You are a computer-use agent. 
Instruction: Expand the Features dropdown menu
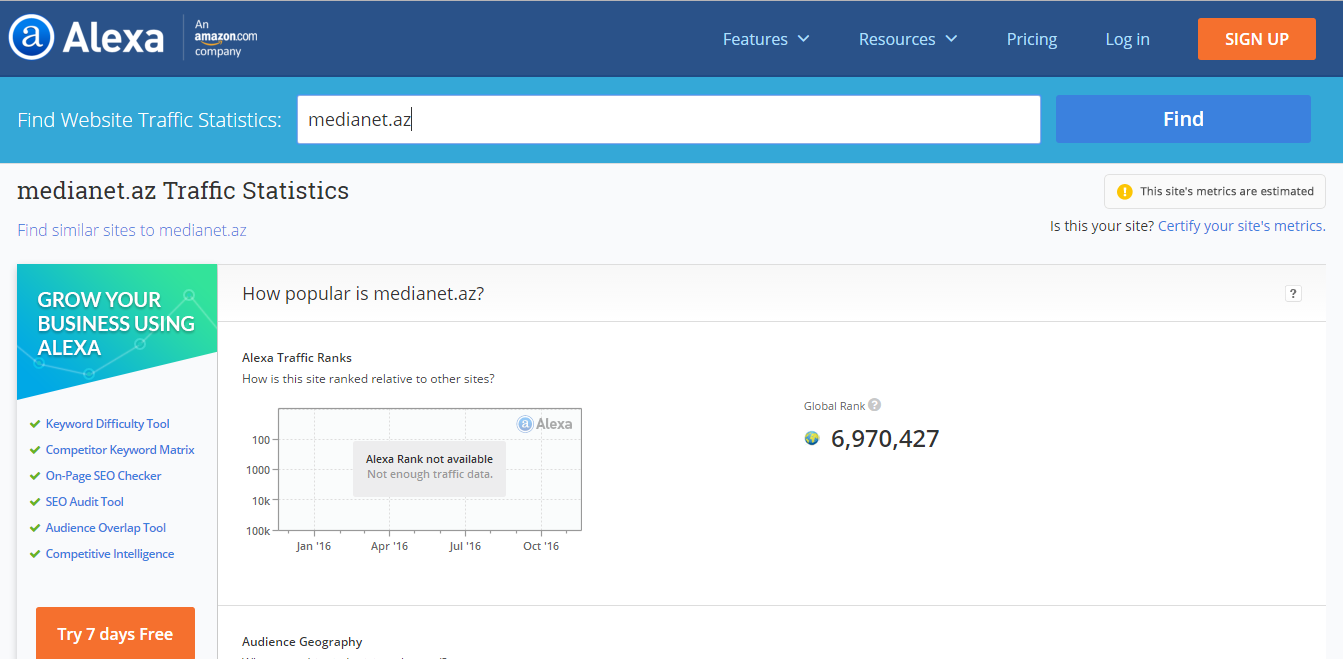click(x=766, y=39)
